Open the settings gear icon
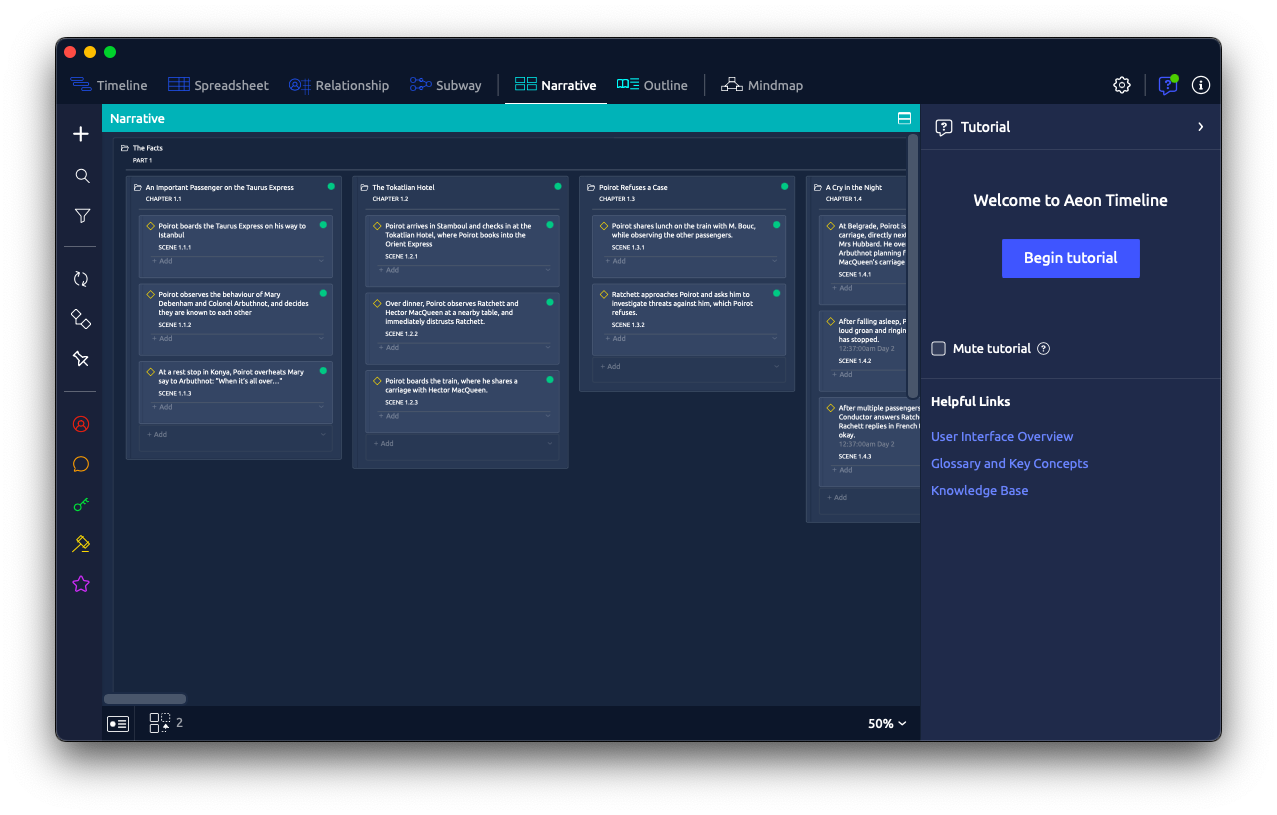Screen dimensions: 1277x815 coord(1122,85)
